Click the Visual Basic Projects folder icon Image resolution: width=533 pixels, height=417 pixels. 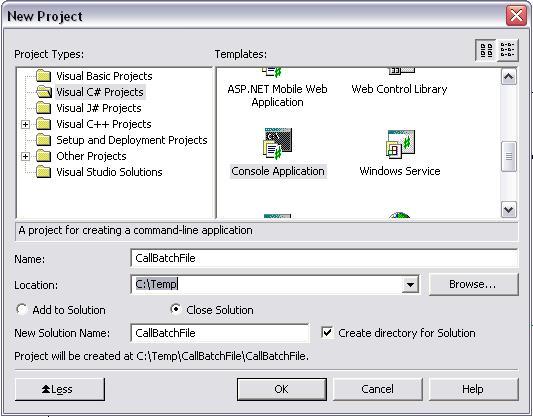click(x=44, y=76)
